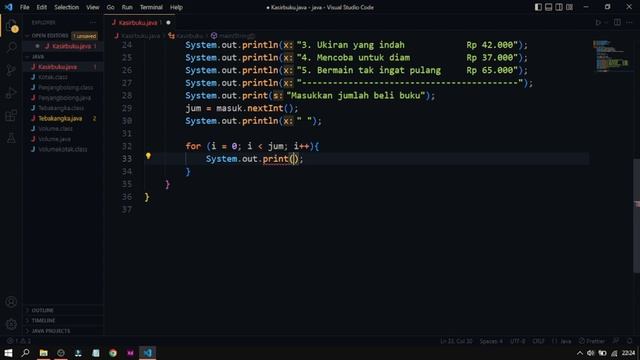Toggle the primary side bar
This screenshot has height=360, width=640.
pyautogui.click(x=538, y=7)
